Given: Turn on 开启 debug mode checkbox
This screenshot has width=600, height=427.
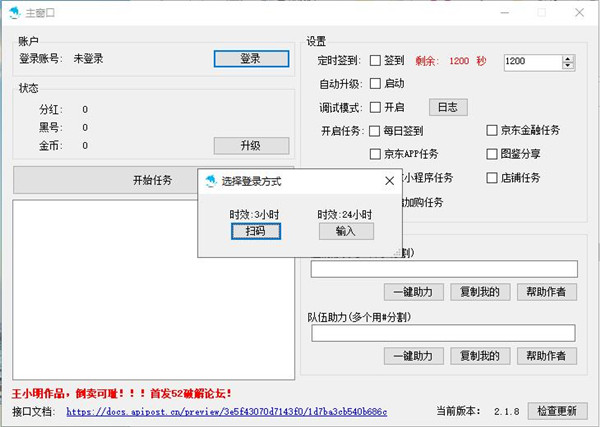Looking at the screenshot, I should point(376,107).
